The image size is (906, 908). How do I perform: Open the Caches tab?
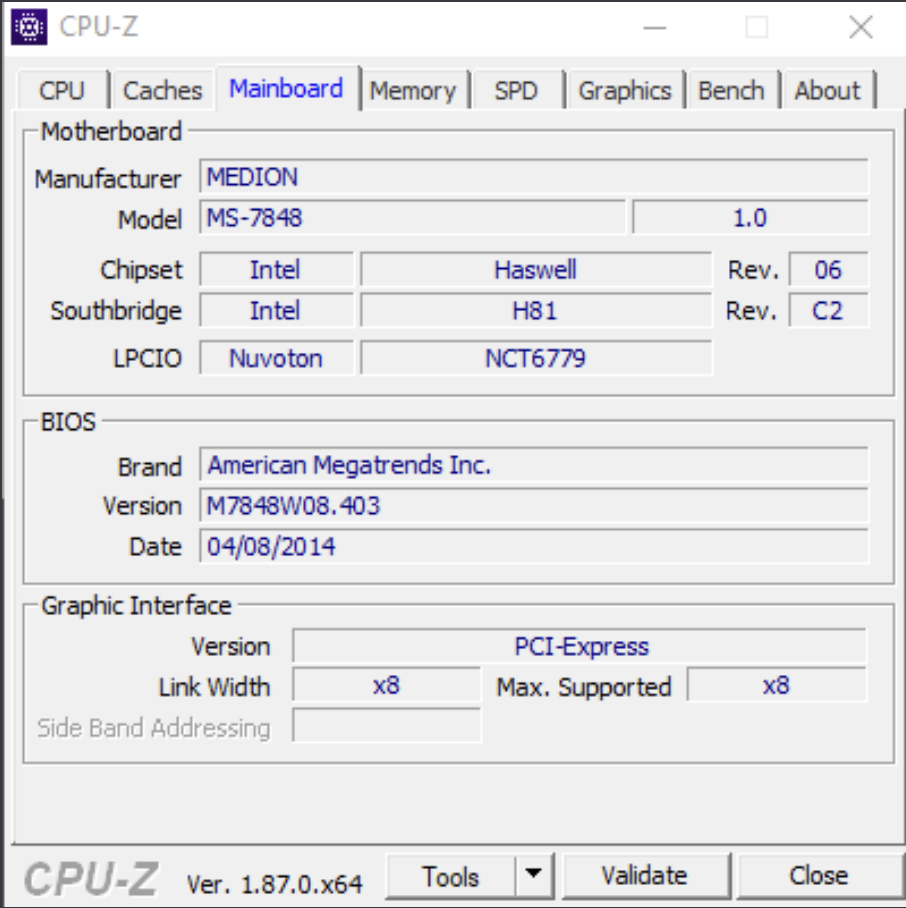(x=163, y=90)
